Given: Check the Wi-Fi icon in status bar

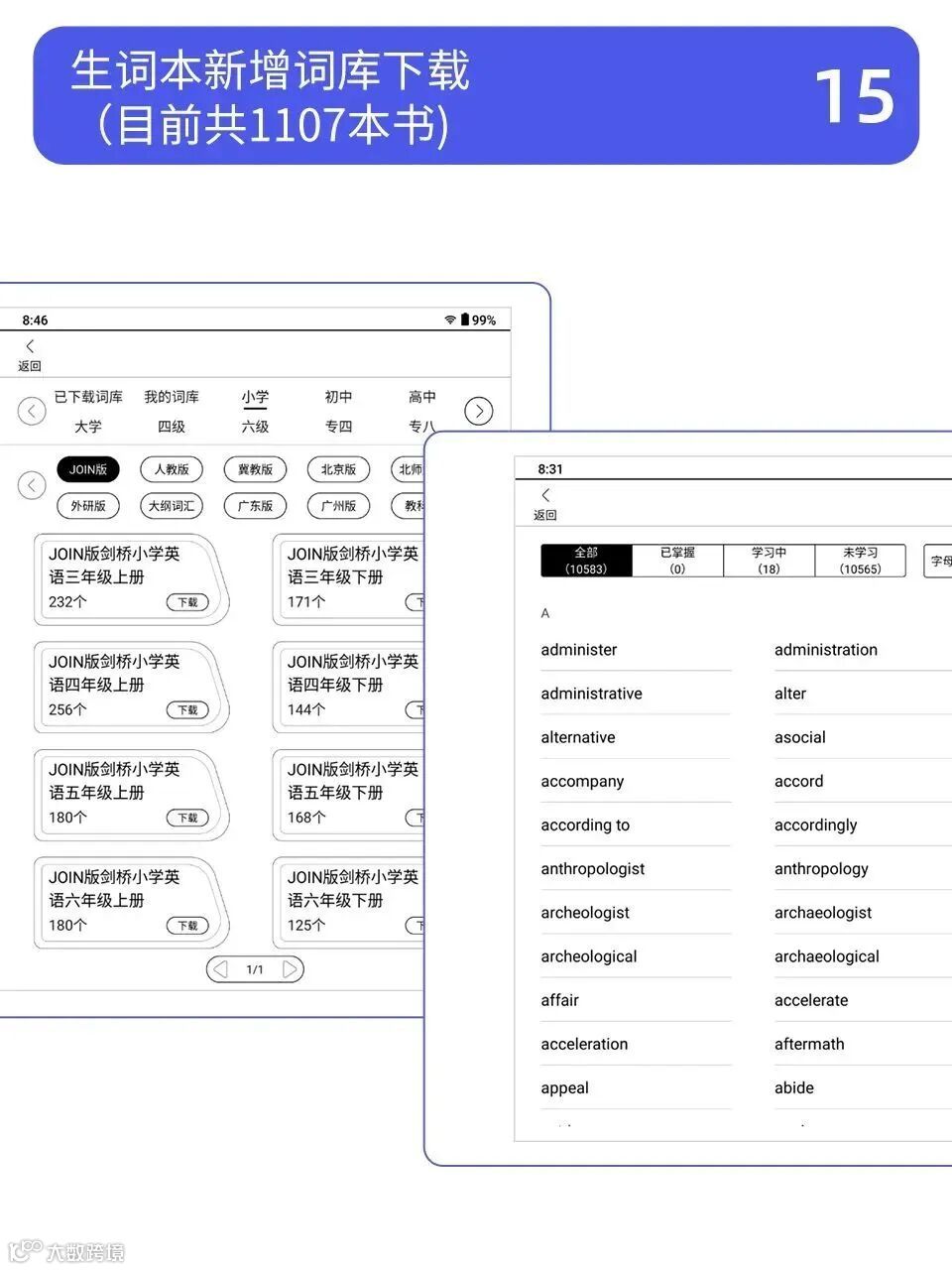Looking at the screenshot, I should 450,319.
